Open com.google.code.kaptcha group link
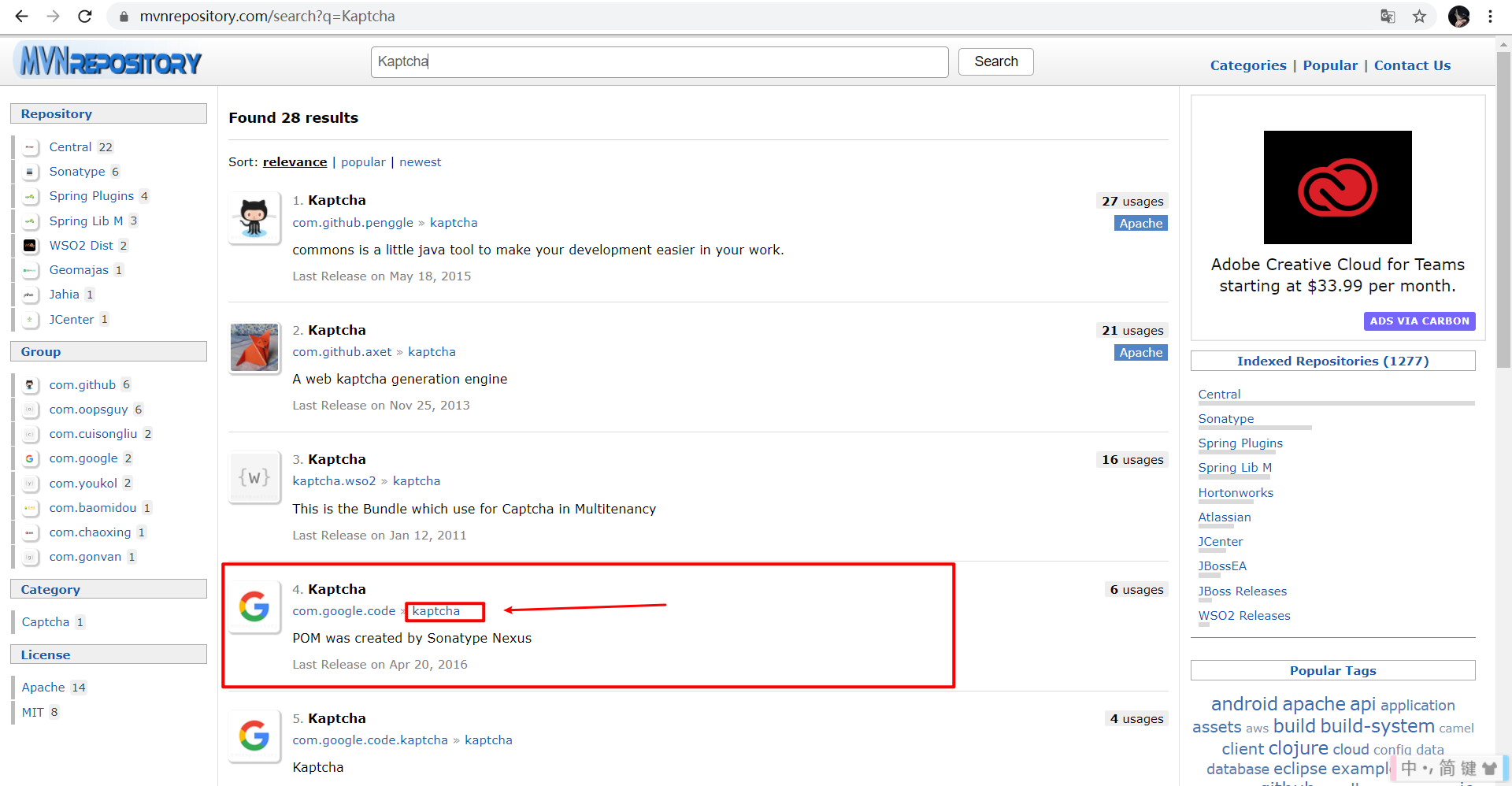Viewport: 1512px width, 786px height. pos(370,740)
